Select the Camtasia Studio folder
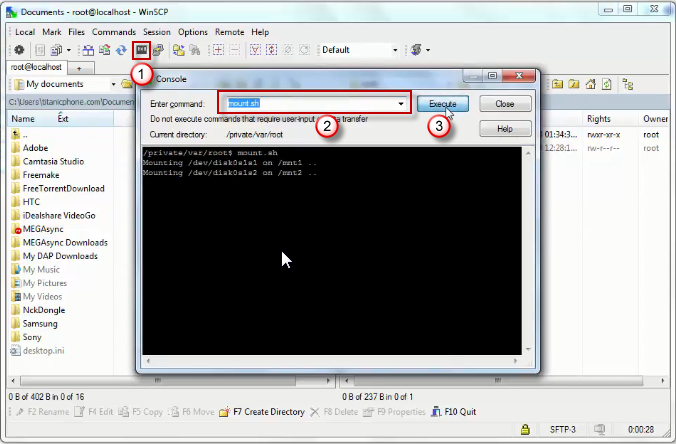The width and height of the screenshot is (676, 444). (48, 161)
